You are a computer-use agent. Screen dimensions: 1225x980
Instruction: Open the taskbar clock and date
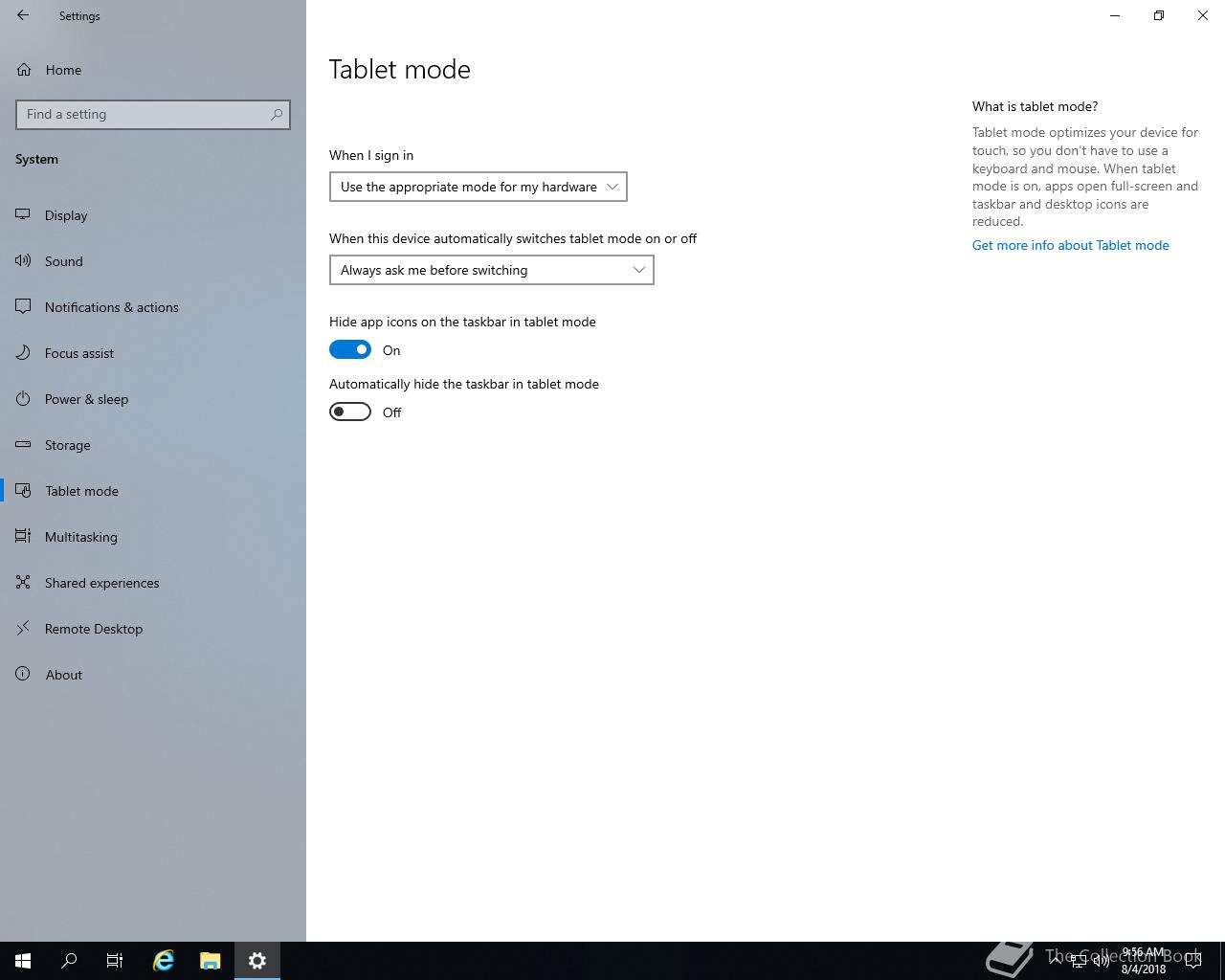(1144, 961)
